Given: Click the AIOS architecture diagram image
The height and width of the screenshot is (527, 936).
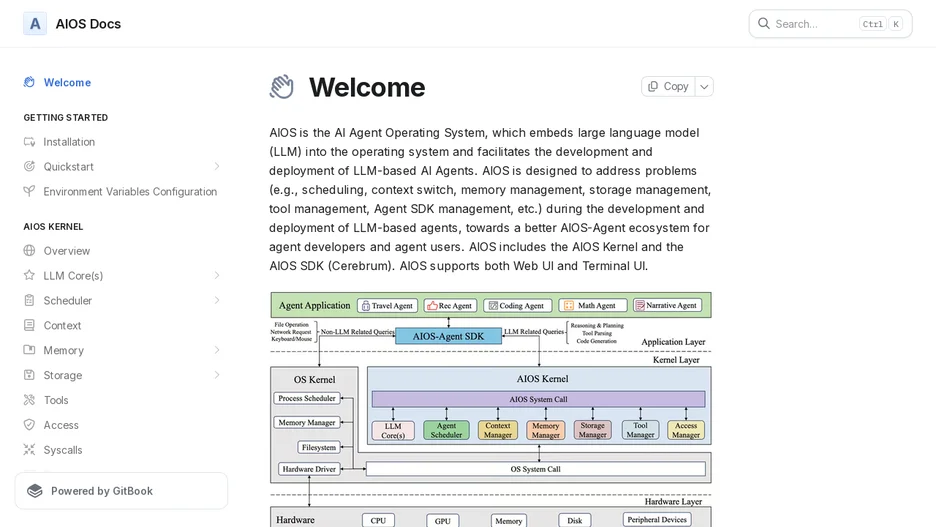Looking at the screenshot, I should pos(491,409).
